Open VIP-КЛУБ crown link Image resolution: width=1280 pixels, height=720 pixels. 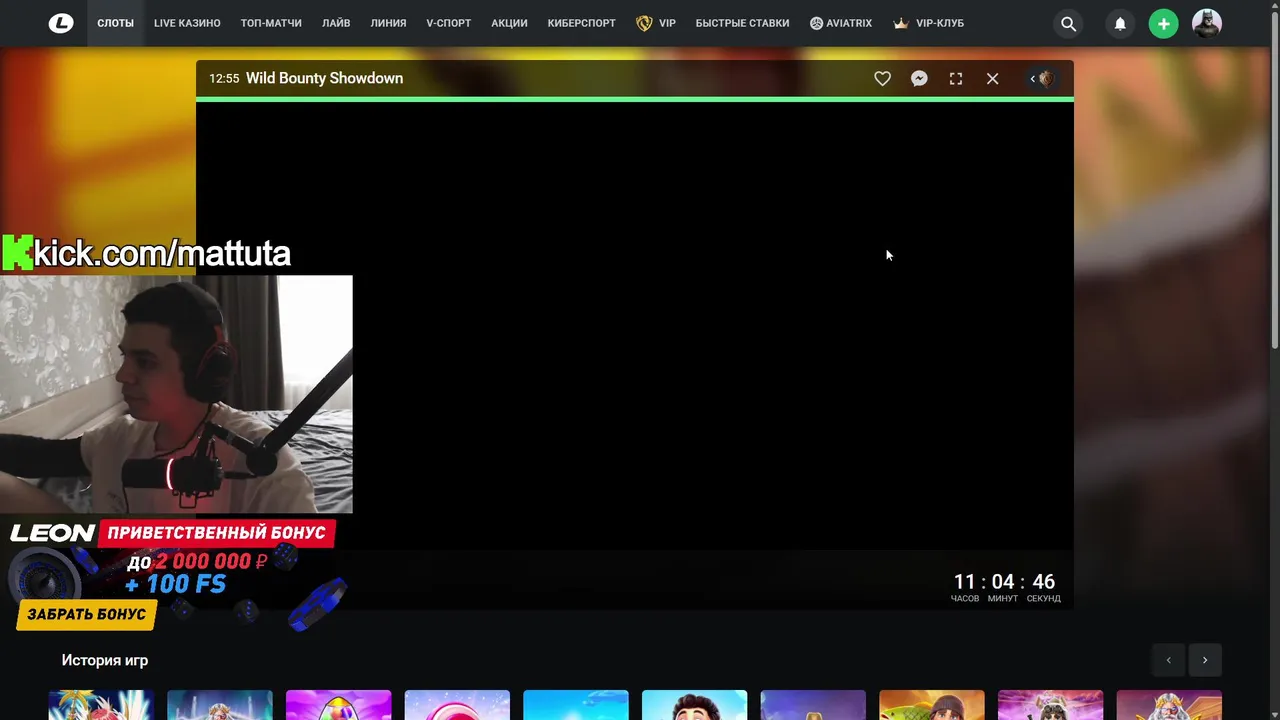point(929,23)
